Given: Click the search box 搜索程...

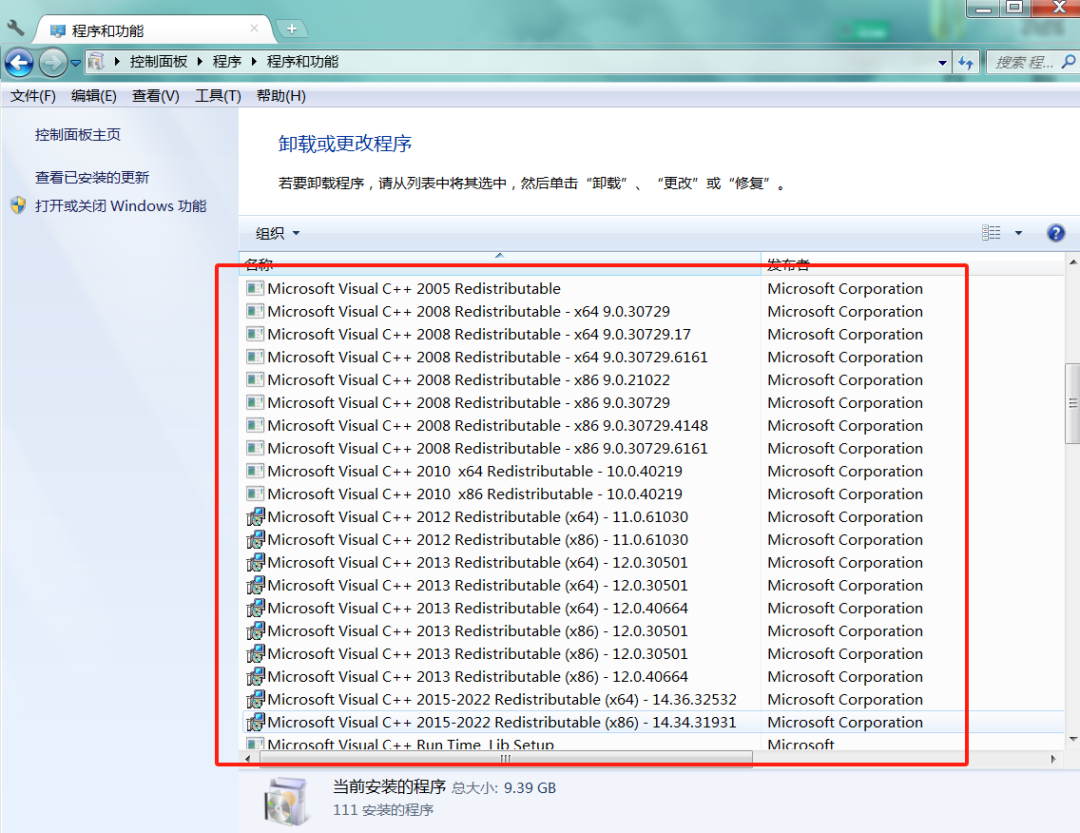Looking at the screenshot, I should (x=1024, y=62).
